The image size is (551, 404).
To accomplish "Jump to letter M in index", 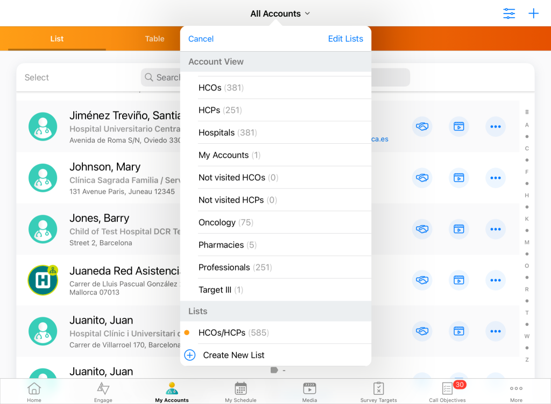I will [x=527, y=242].
